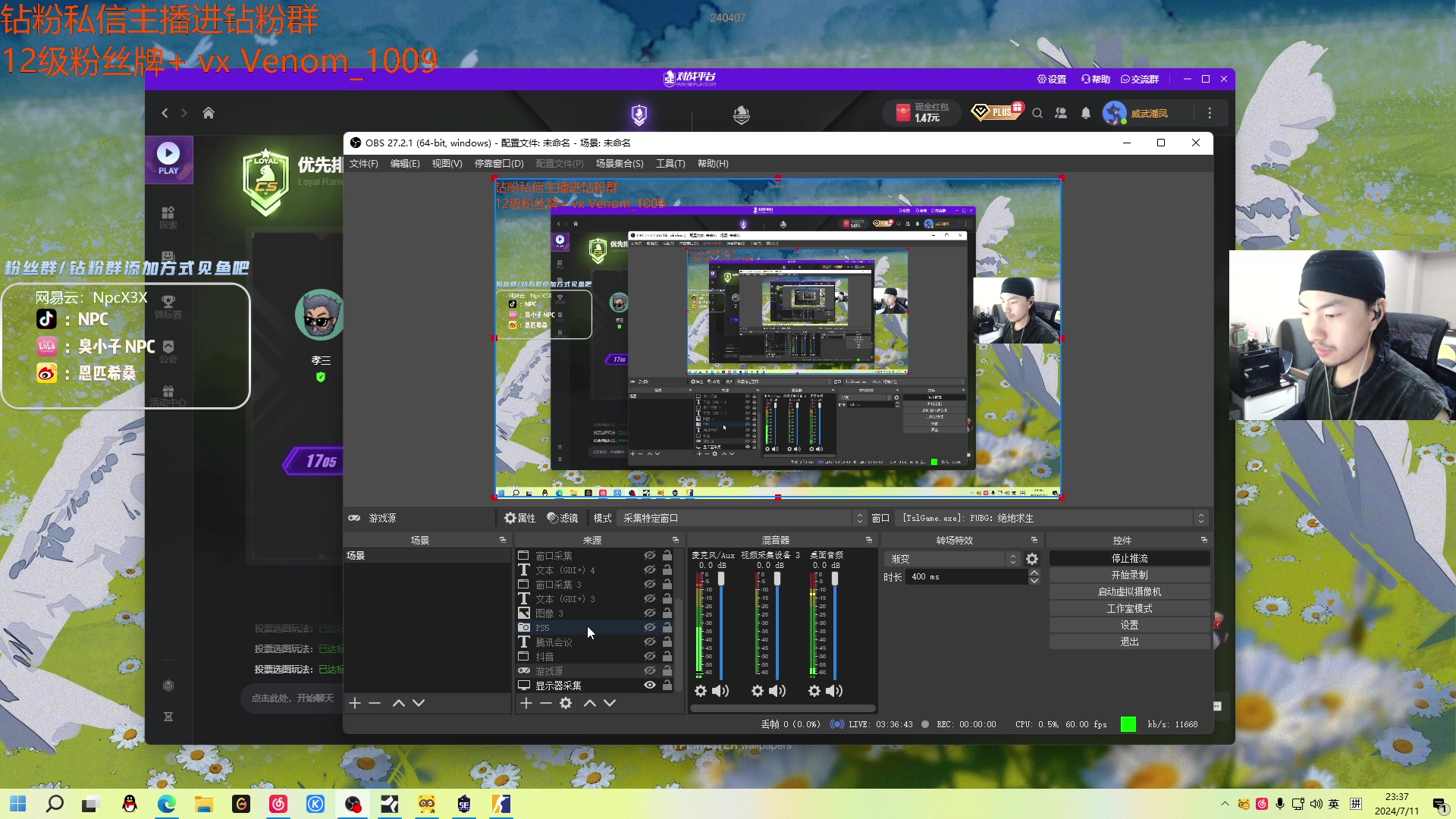Open notifications bell in platform window
This screenshot has width=1456, height=819.
pos(1086,113)
